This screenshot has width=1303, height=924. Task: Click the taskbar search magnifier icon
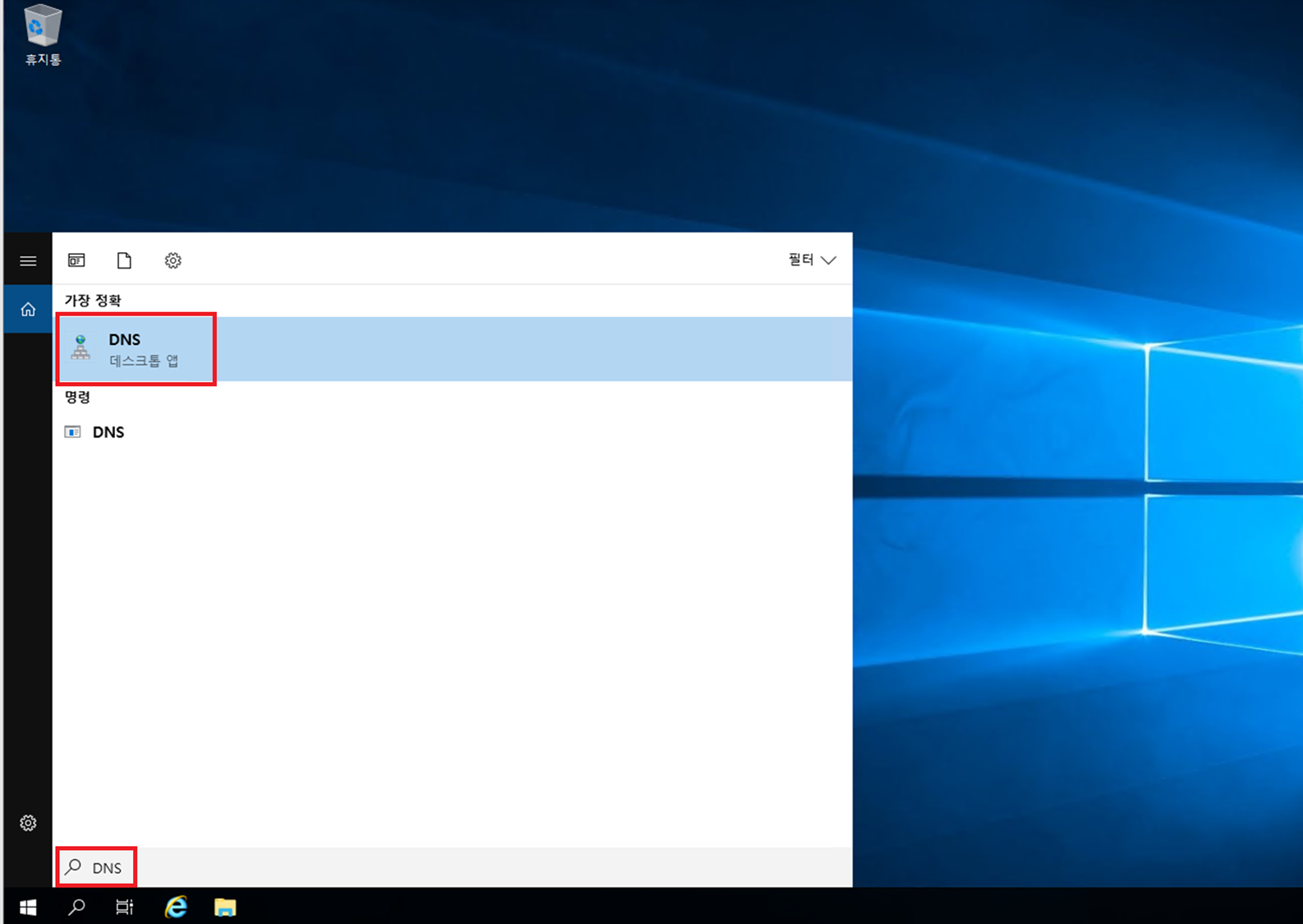point(76,907)
